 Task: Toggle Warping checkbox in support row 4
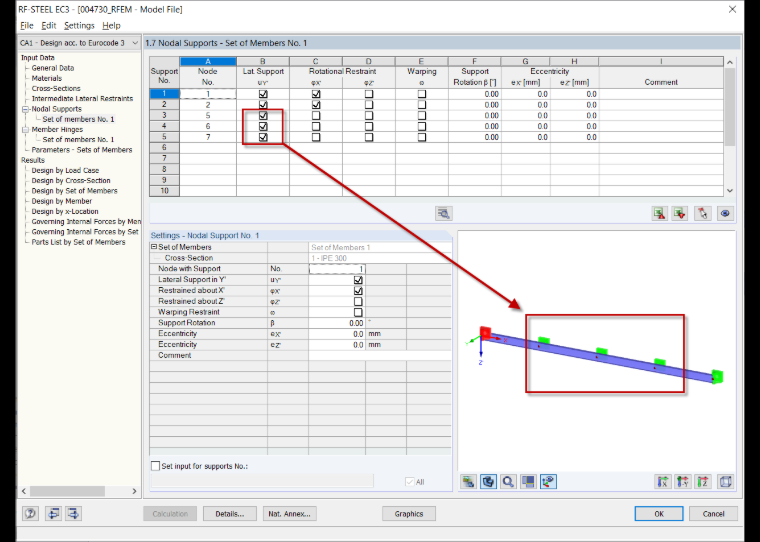pyautogui.click(x=422, y=126)
